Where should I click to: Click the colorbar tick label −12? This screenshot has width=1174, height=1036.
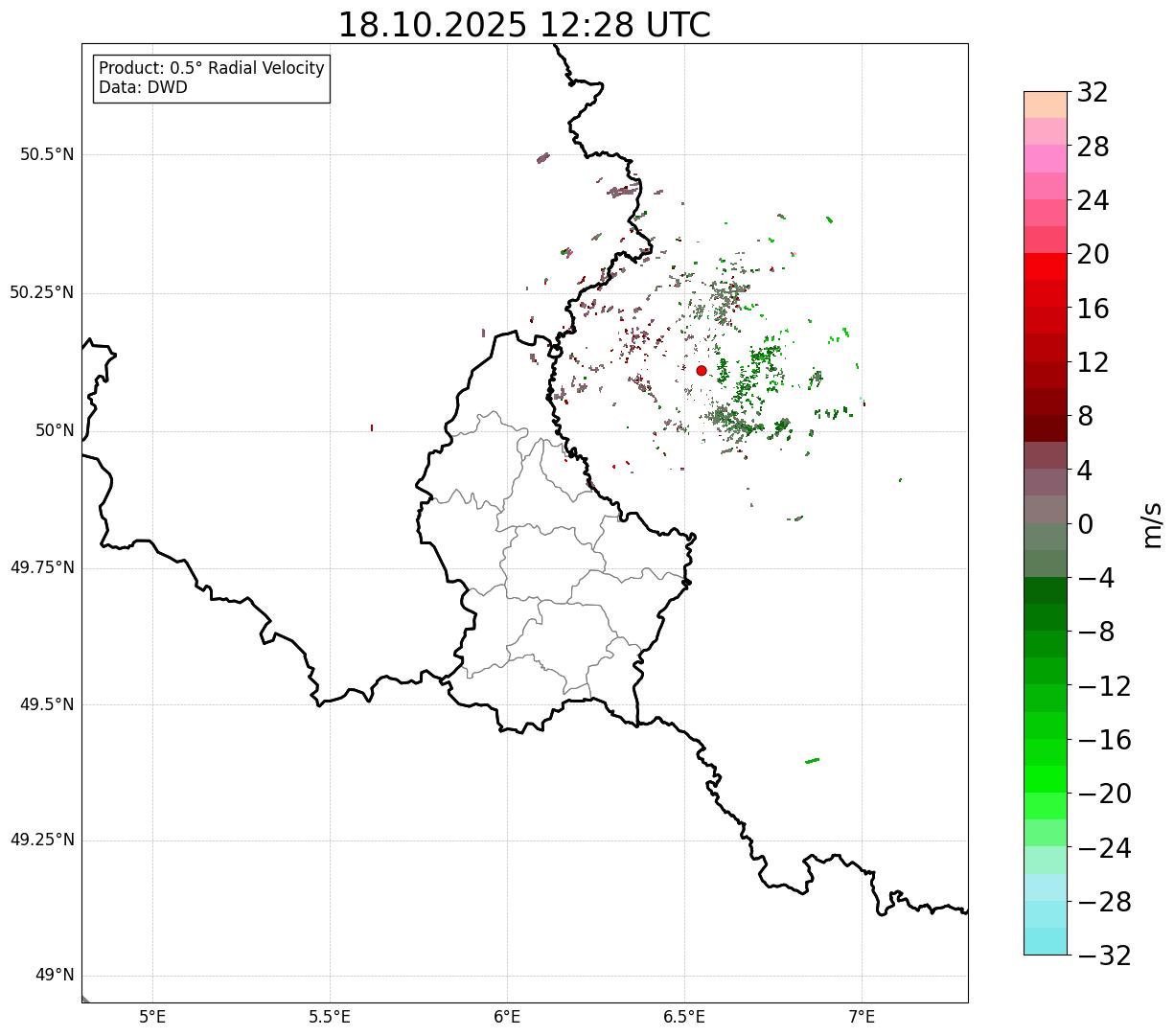click(x=1104, y=686)
